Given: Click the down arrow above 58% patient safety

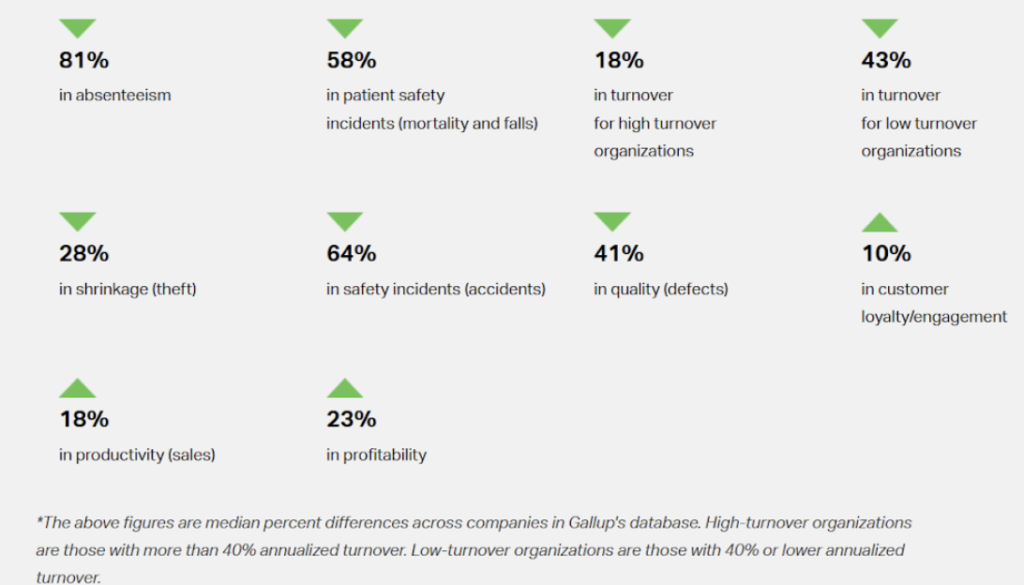Looking at the screenshot, I should pyautogui.click(x=345, y=28).
